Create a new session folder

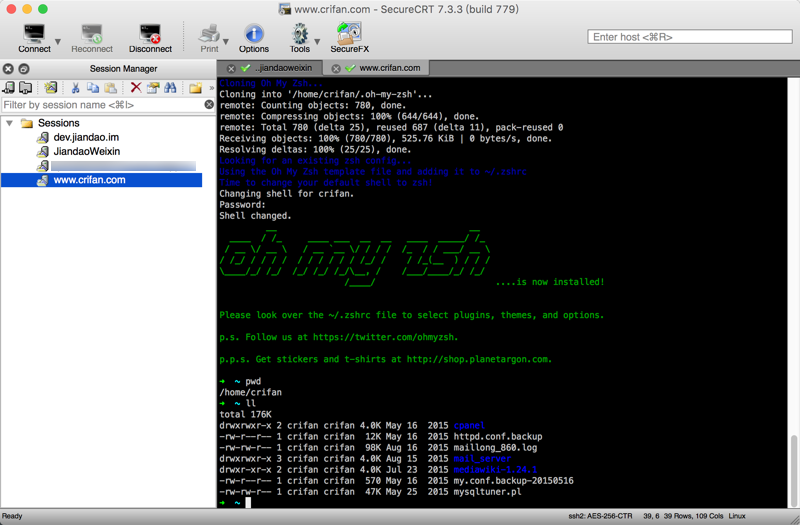(195, 88)
